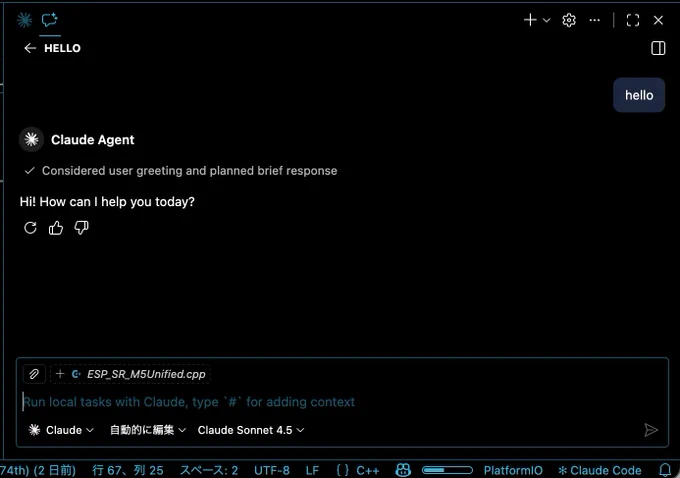680x478 pixels.
Task: Click the status bar progress bar
Action: tap(447, 470)
